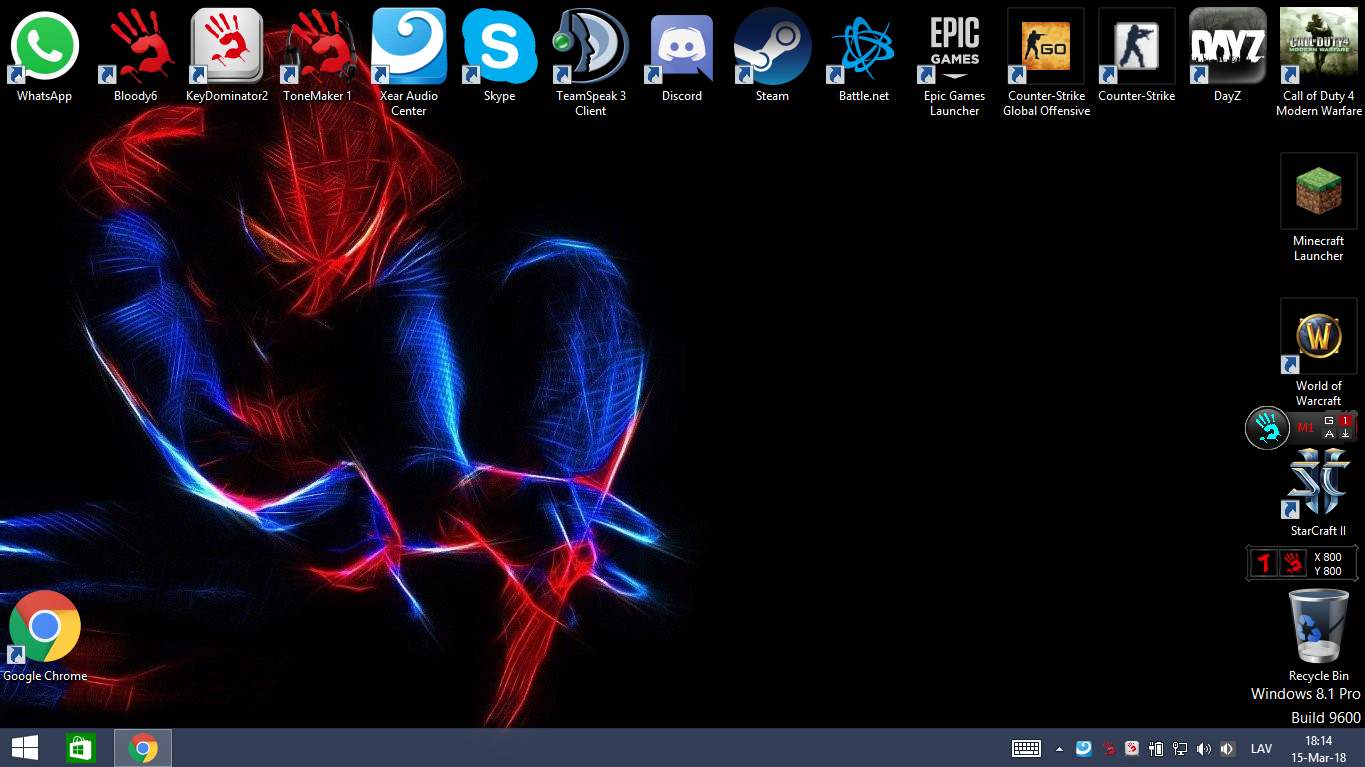1365x767 pixels.
Task: Open Windows Store from the taskbar
Action: pos(81,748)
